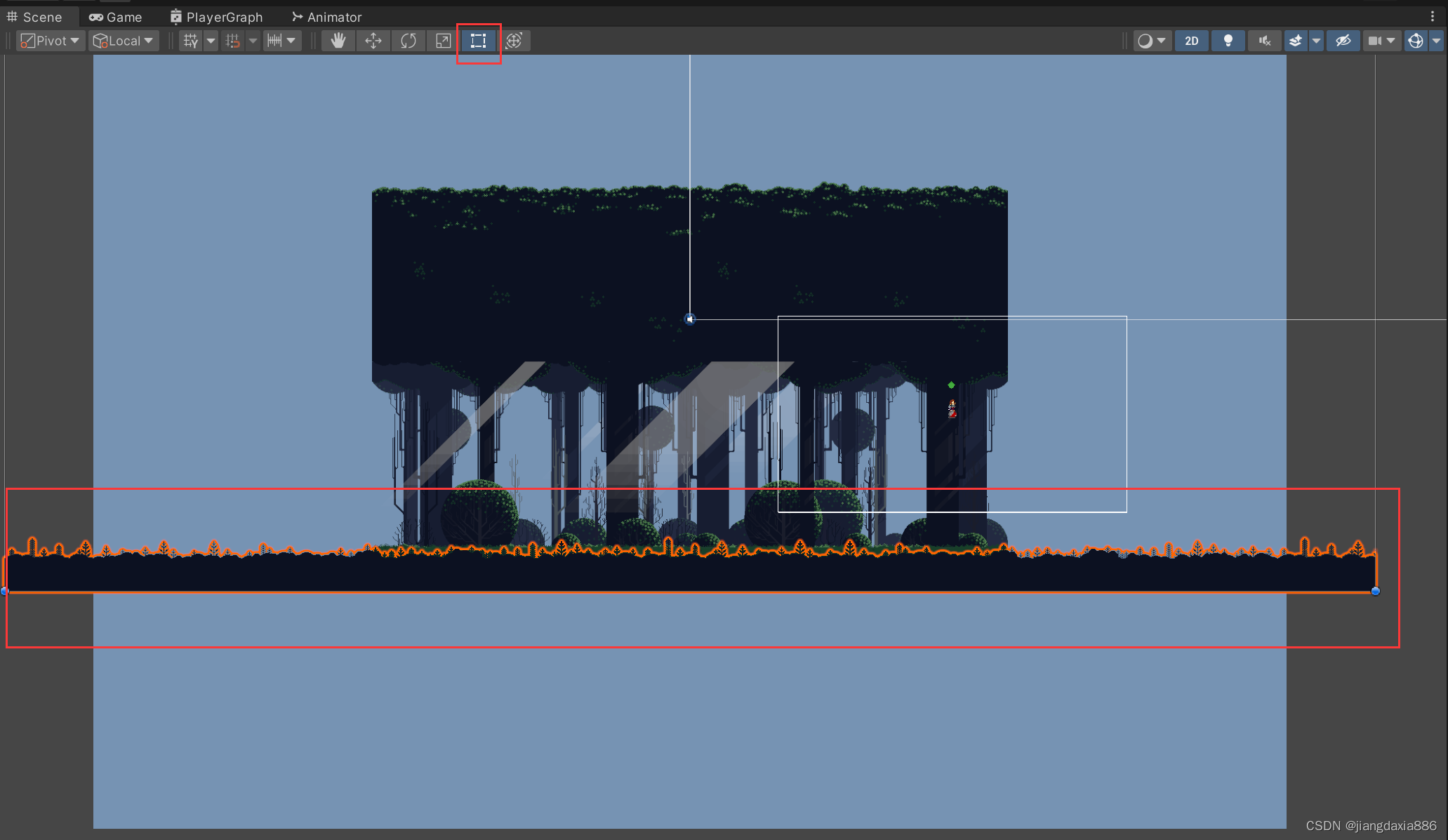Click the grid visibility icon
Viewport: 1448px width, 840px height.
click(x=191, y=41)
